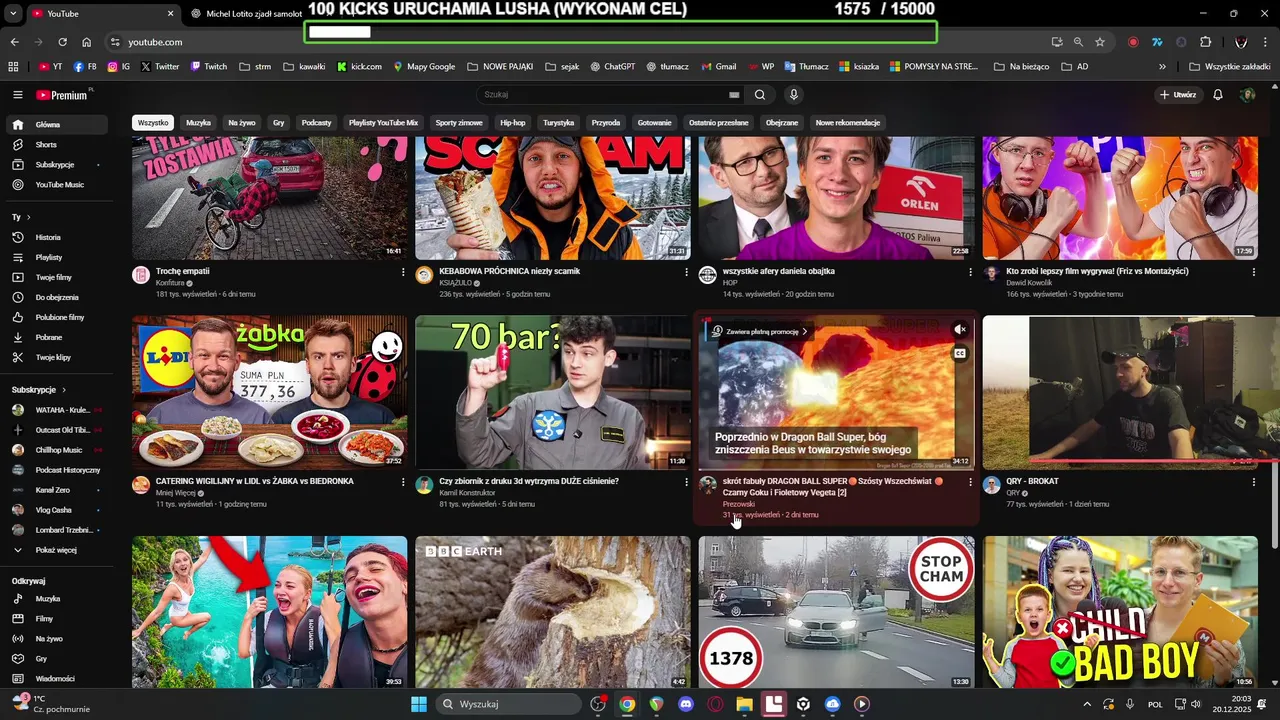Bookmark this page with the star
The image size is (1280, 720).
pos(1100,42)
